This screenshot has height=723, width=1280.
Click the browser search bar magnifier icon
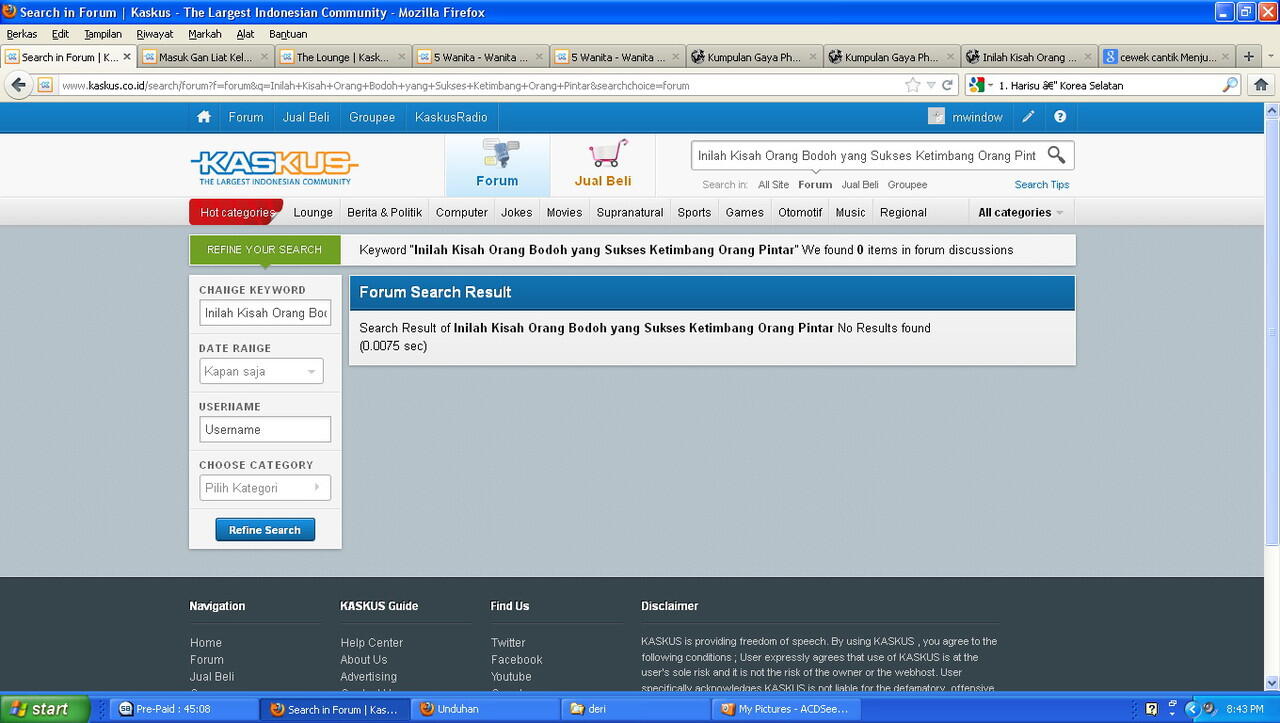(x=1230, y=85)
